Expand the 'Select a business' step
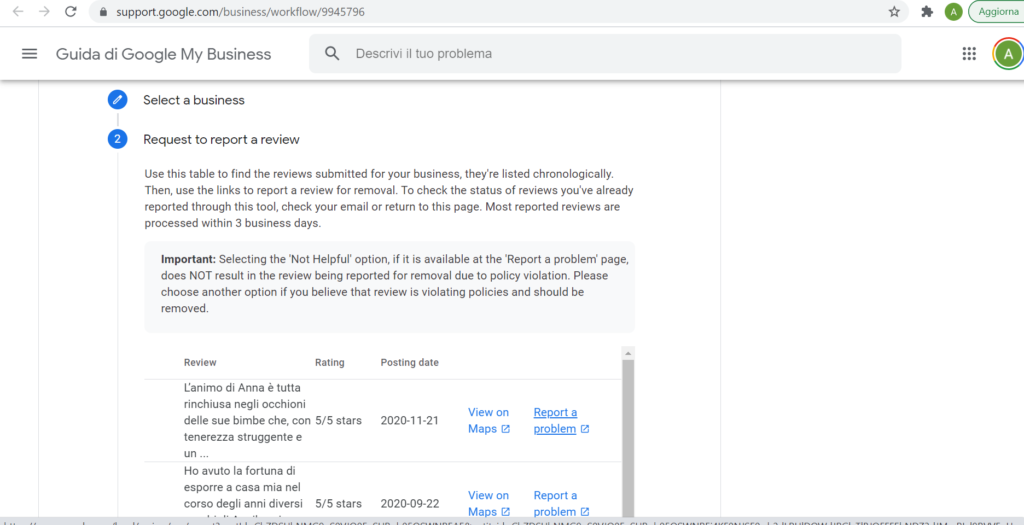Viewport: 1024px width, 525px height. point(194,100)
